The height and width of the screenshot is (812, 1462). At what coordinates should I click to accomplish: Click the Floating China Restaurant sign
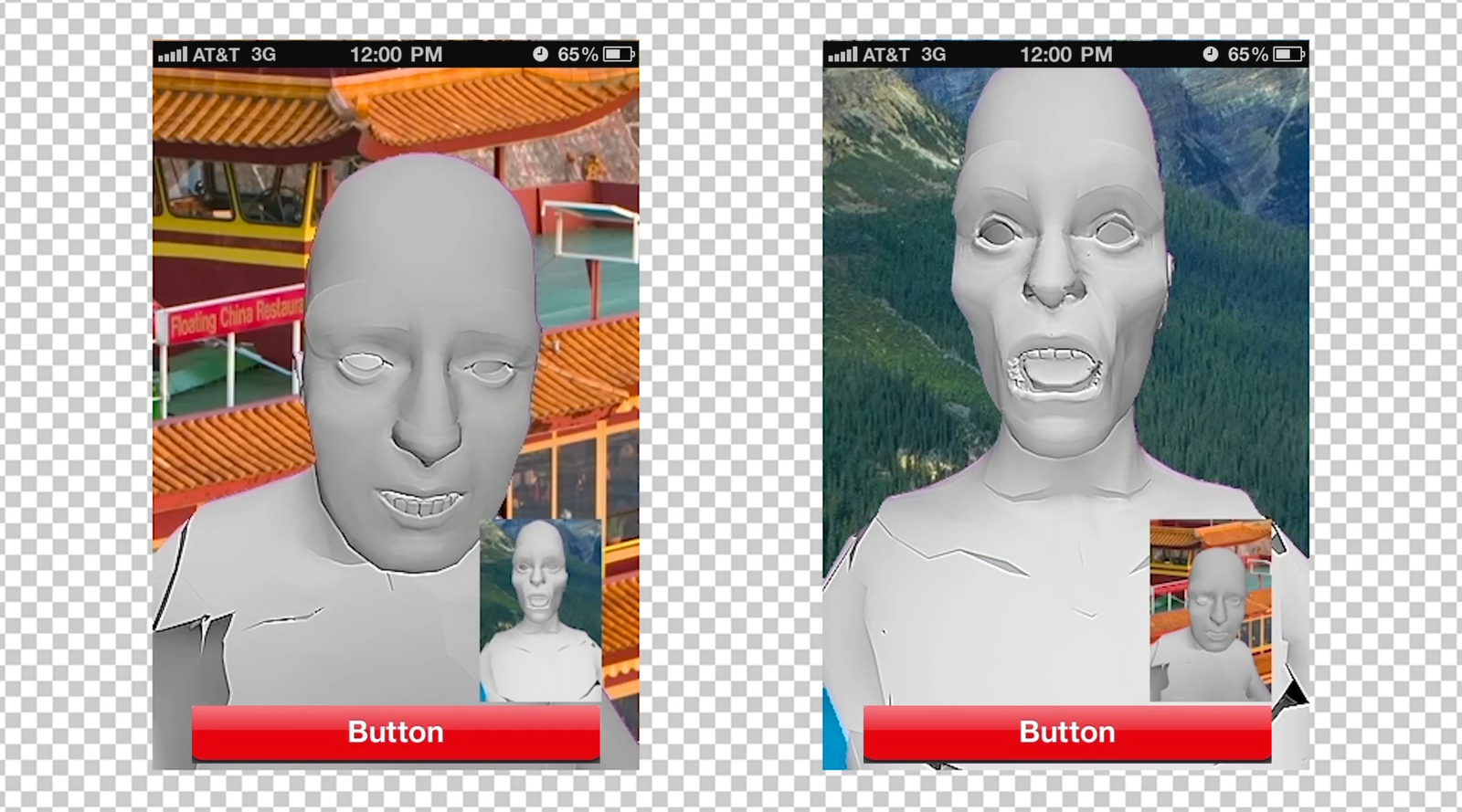(236, 315)
